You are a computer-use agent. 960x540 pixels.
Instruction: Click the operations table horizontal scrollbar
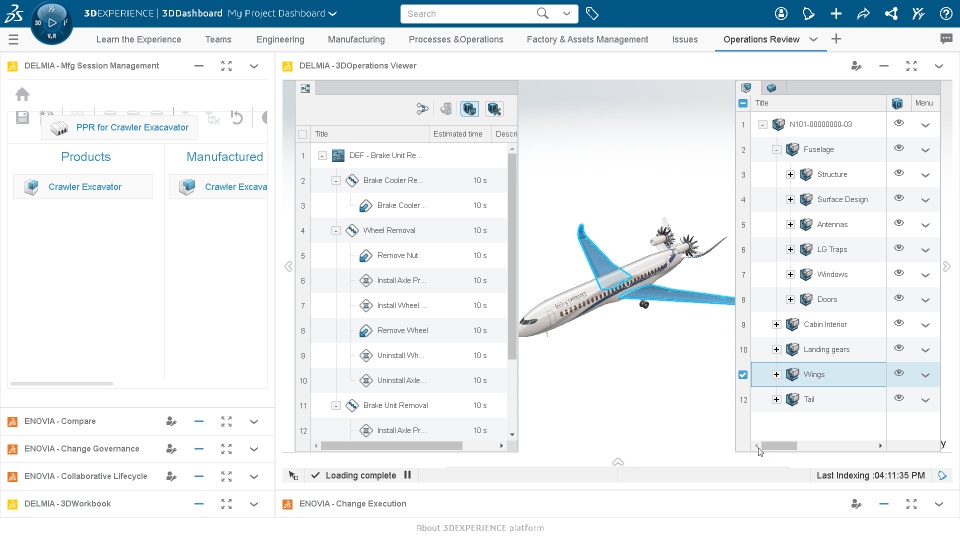pos(391,446)
